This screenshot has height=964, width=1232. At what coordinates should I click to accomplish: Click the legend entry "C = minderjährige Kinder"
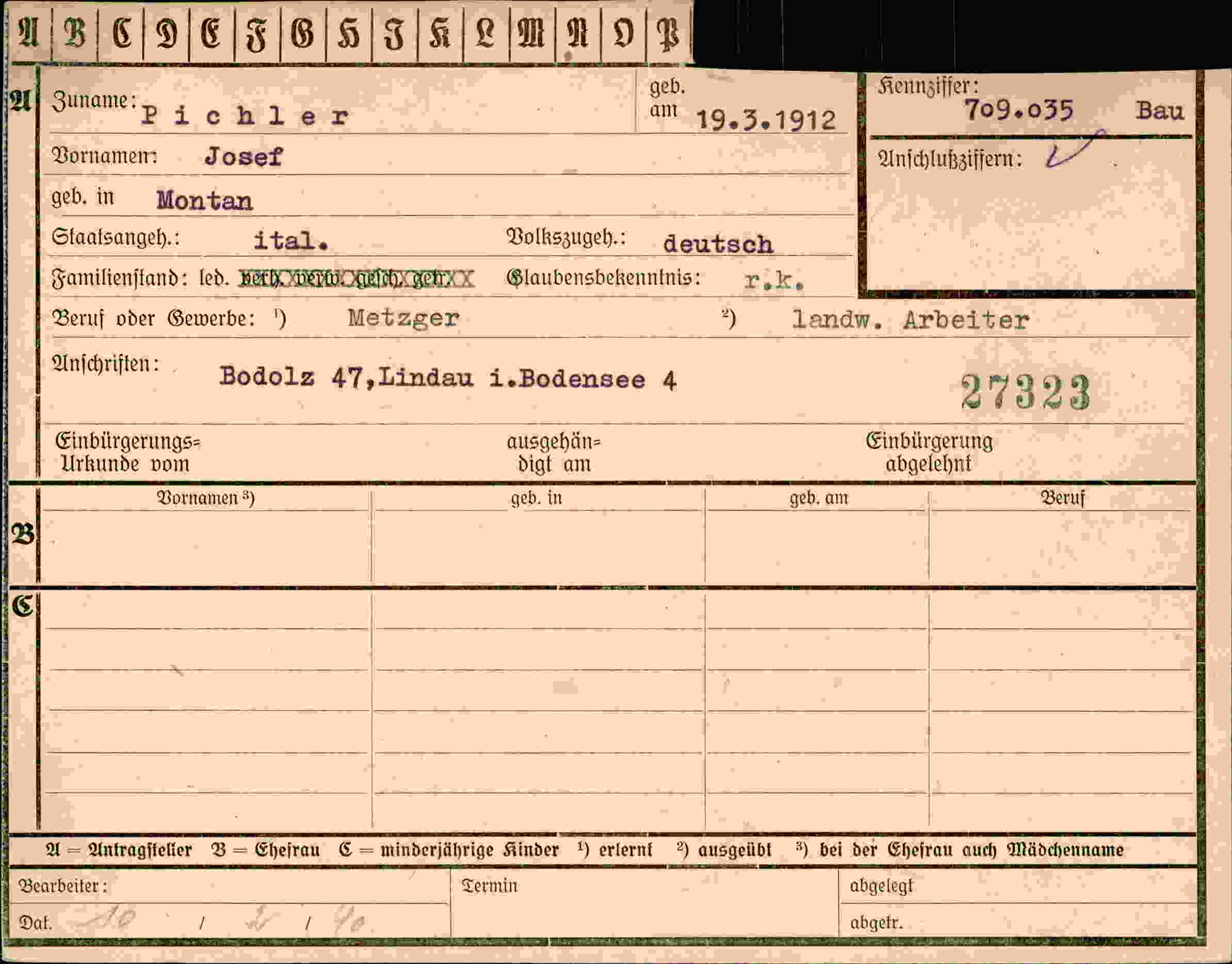(x=449, y=850)
